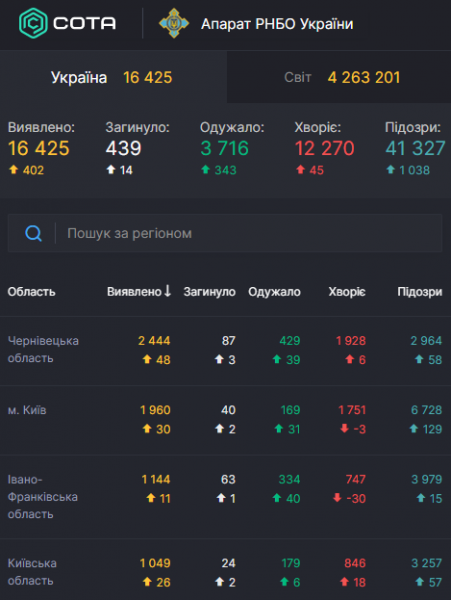
Task: Click Kyiv city recovered value 169
Action: [x=290, y=410]
